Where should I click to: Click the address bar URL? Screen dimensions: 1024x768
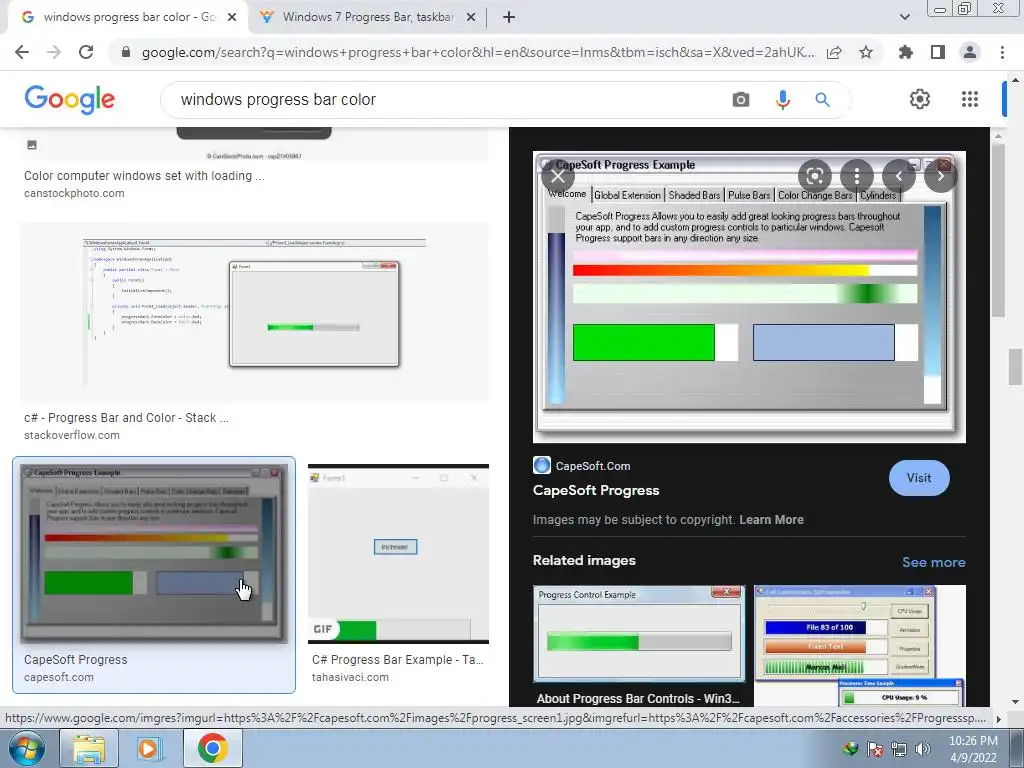478,52
